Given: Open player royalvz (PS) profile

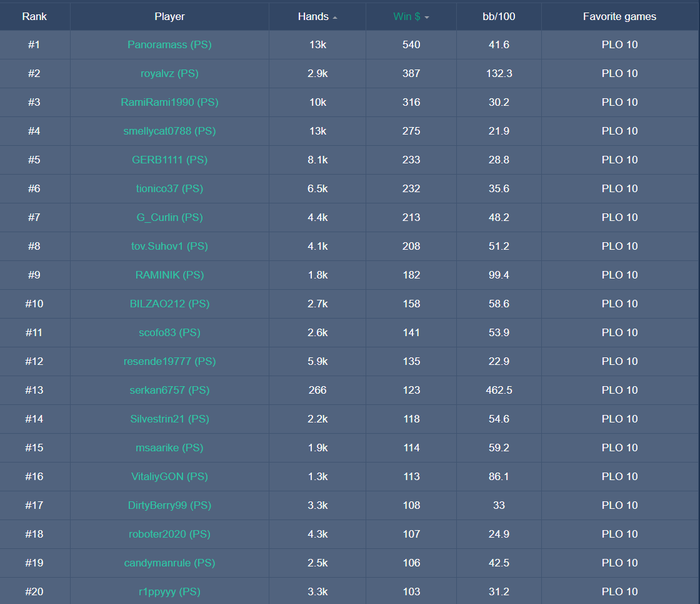Looking at the screenshot, I should [170, 73].
